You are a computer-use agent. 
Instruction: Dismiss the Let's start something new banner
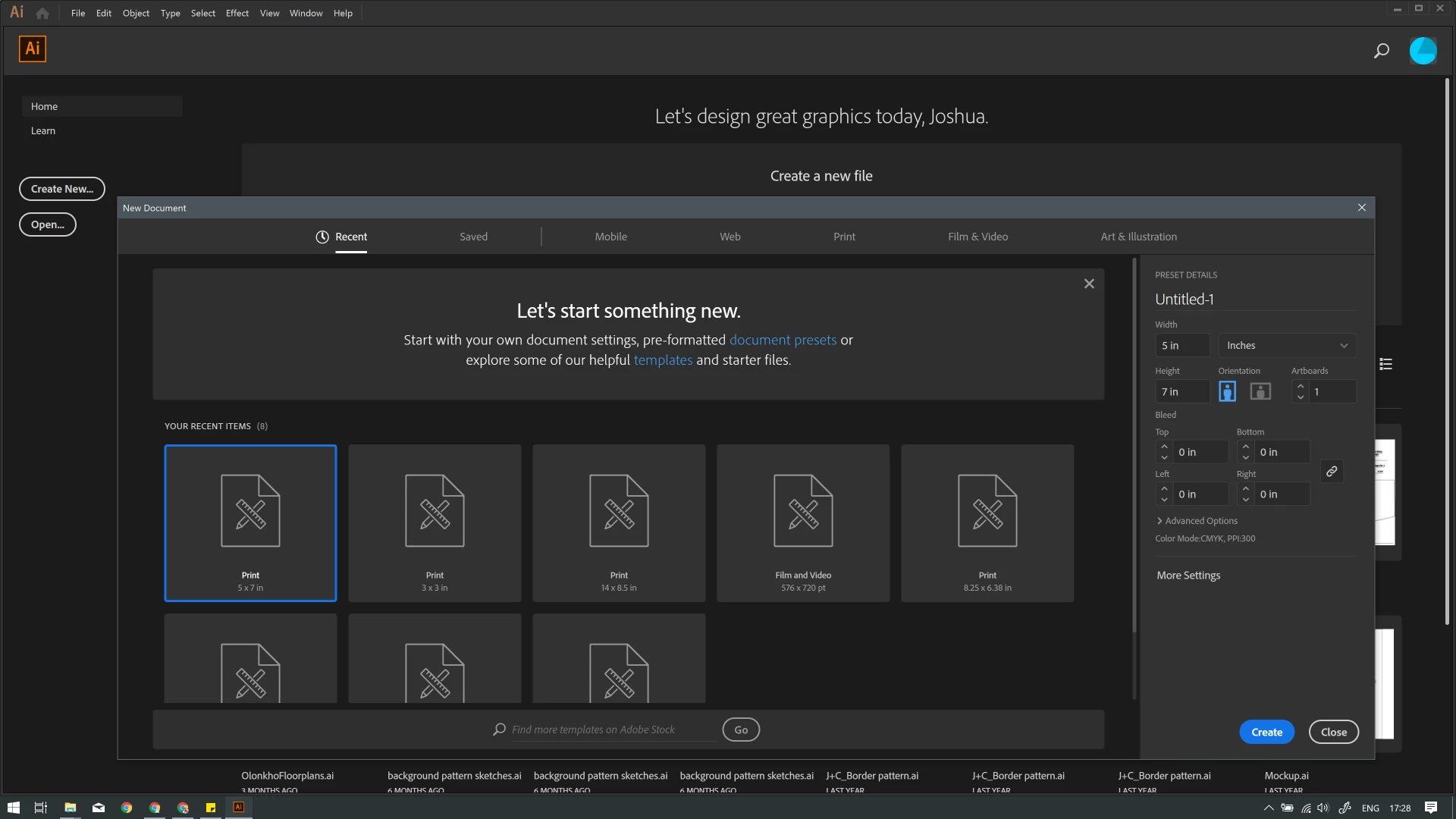1089,284
